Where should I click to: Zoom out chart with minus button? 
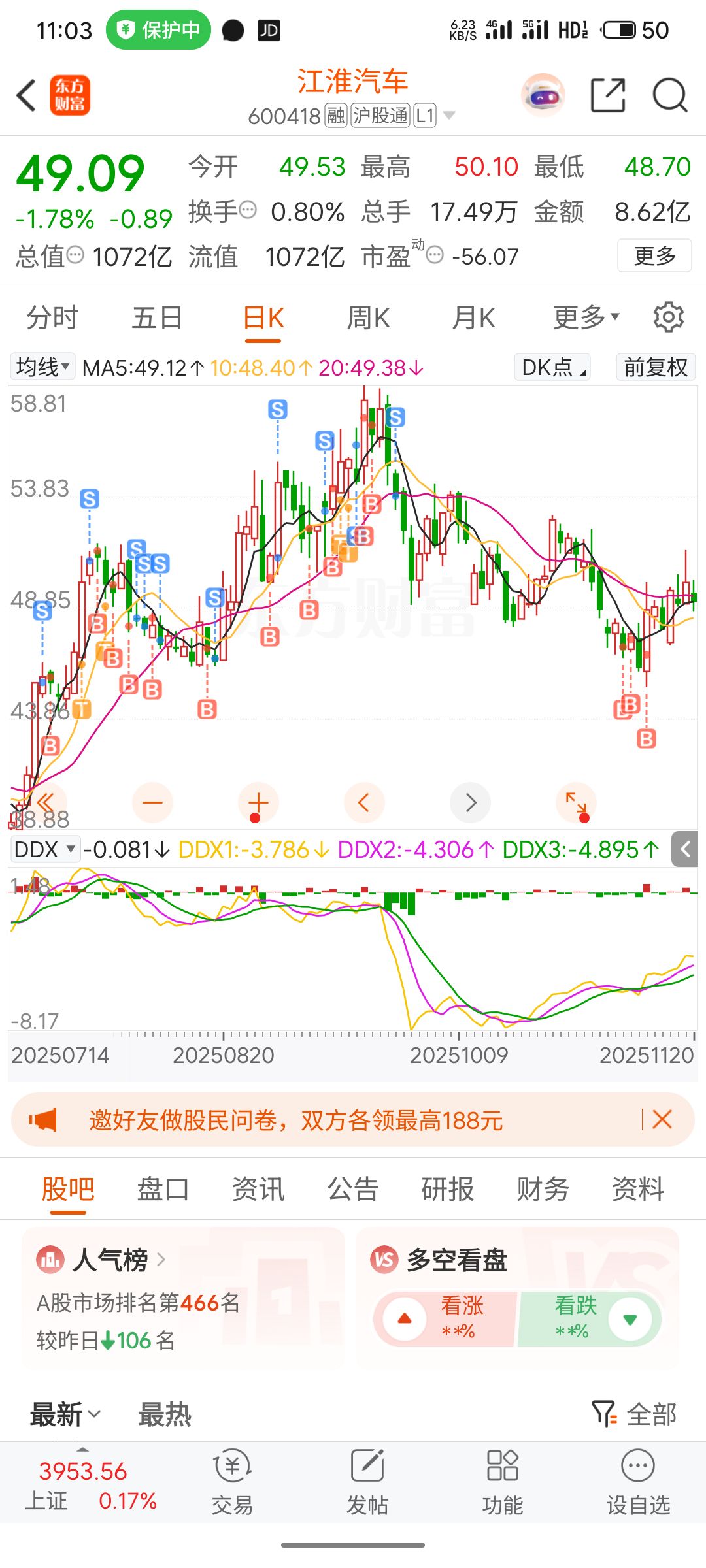[152, 802]
